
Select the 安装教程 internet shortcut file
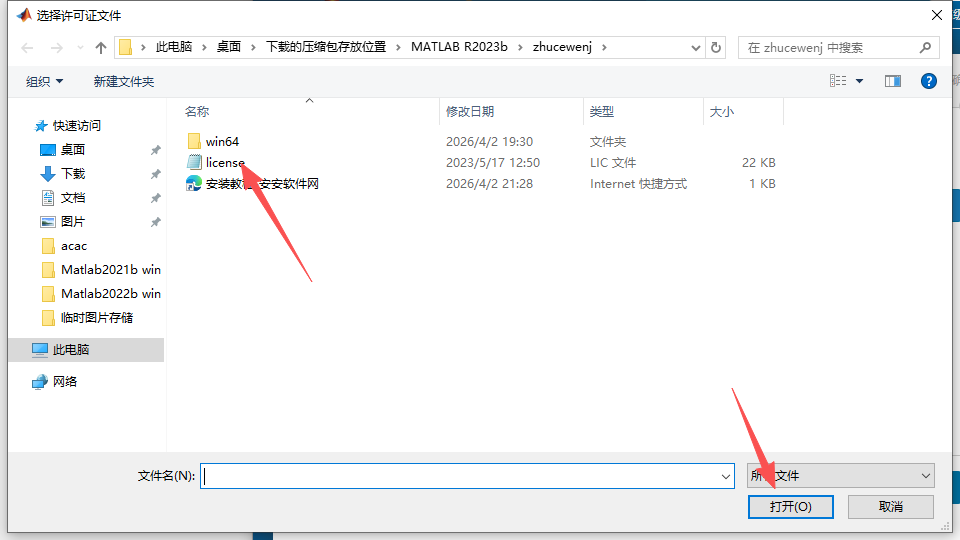pyautogui.click(x=262, y=184)
